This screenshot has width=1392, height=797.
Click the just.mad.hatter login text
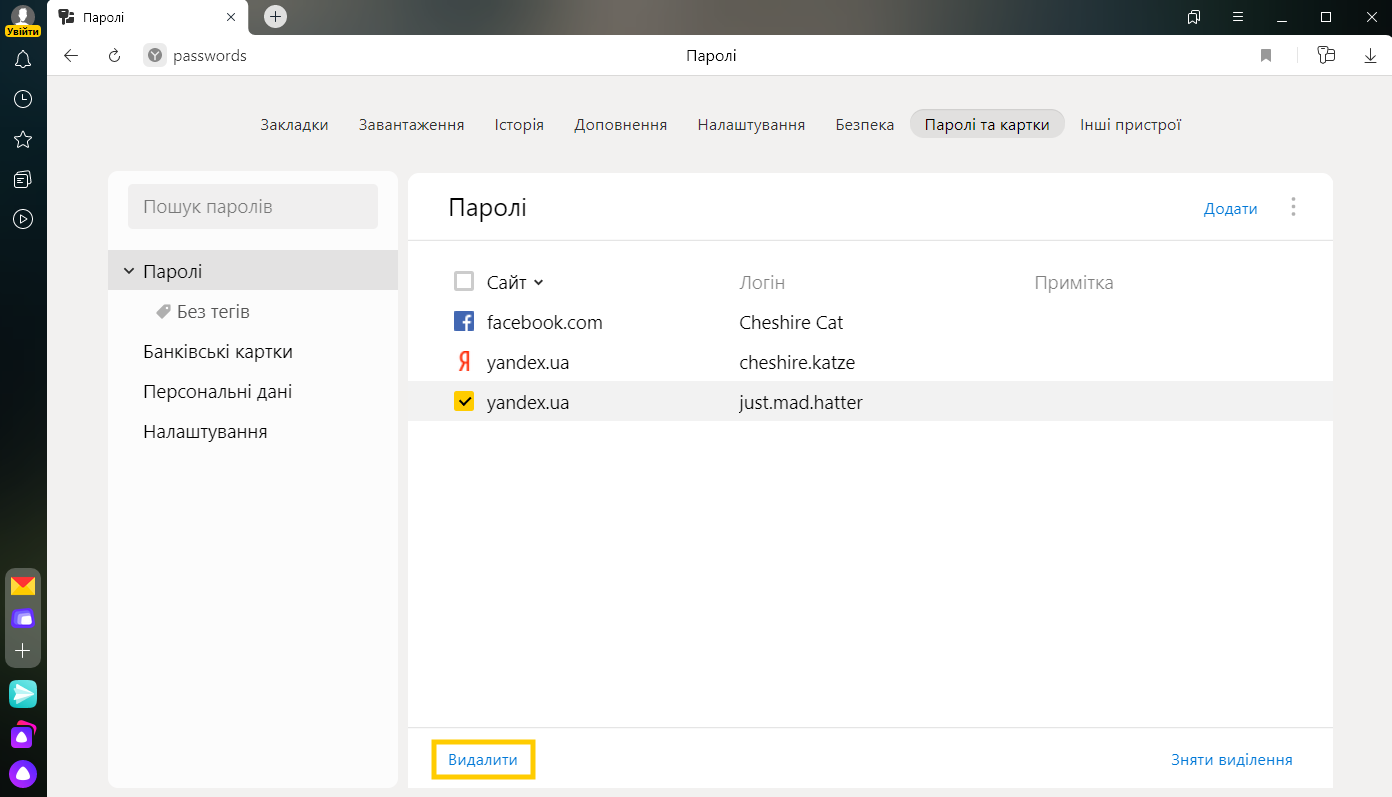(801, 402)
